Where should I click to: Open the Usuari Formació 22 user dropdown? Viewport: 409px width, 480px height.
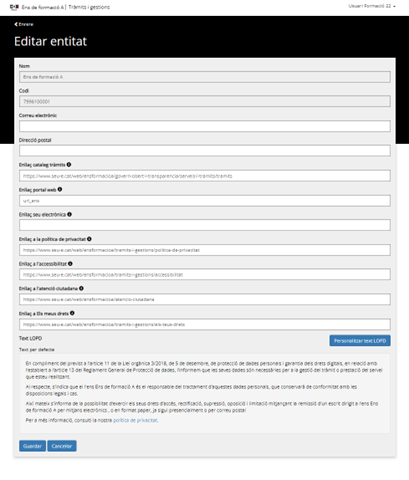(372, 6)
